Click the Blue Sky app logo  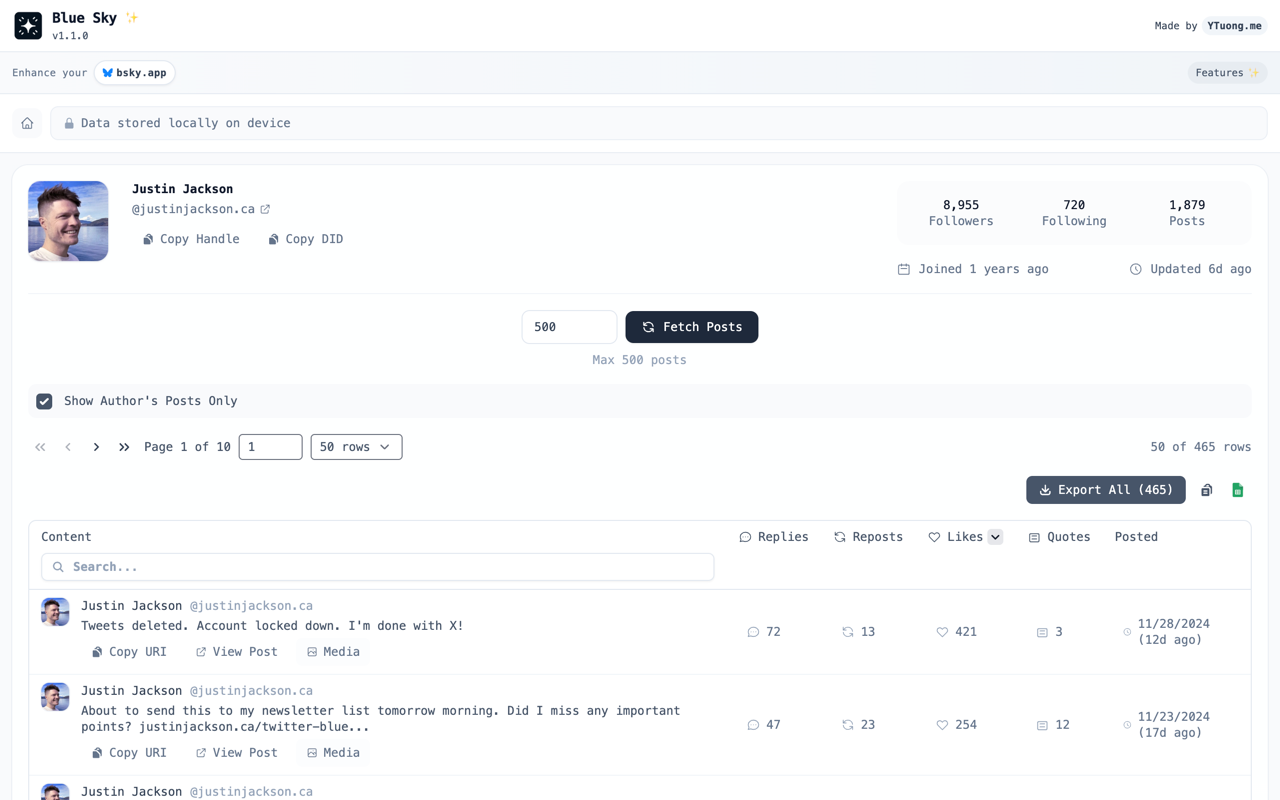coord(28,26)
